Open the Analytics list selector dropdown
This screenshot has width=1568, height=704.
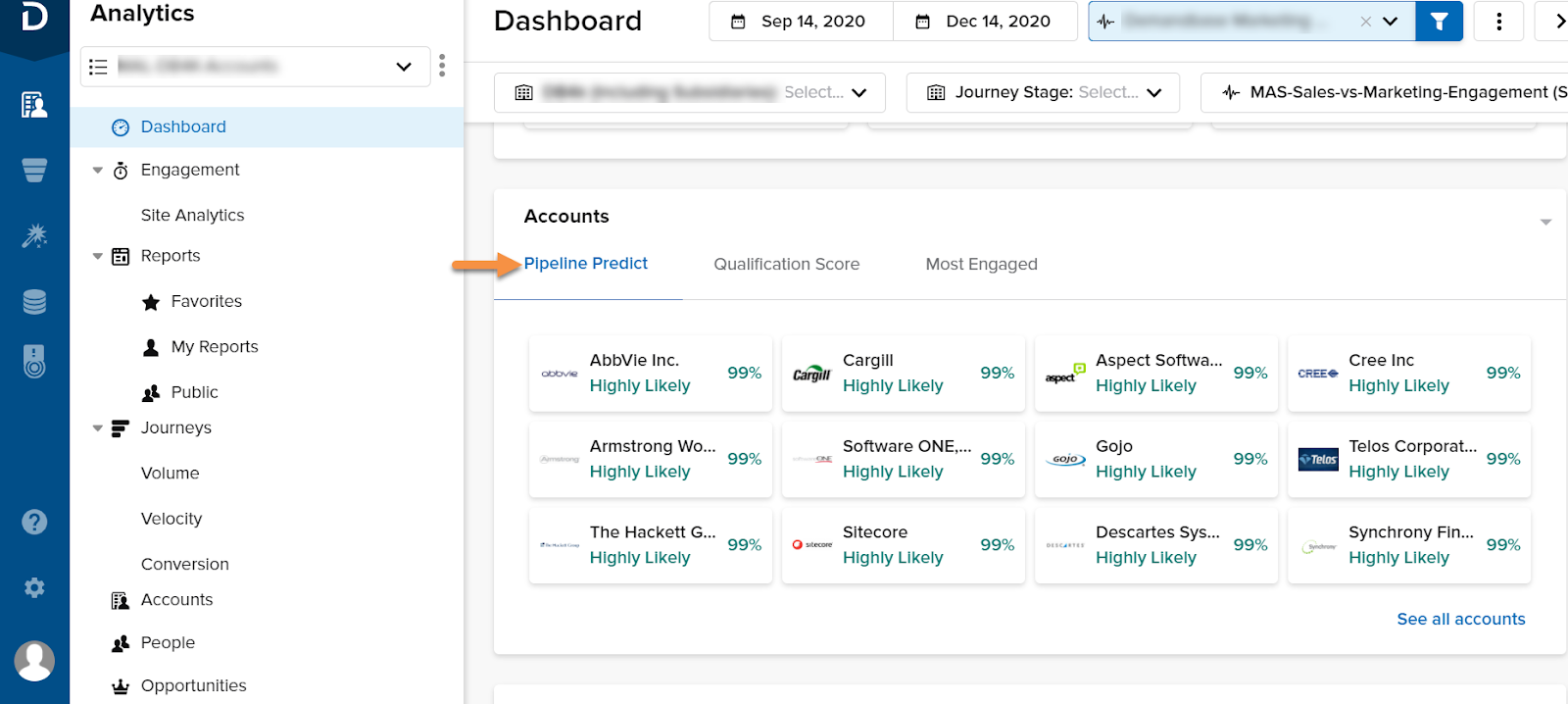coord(255,66)
